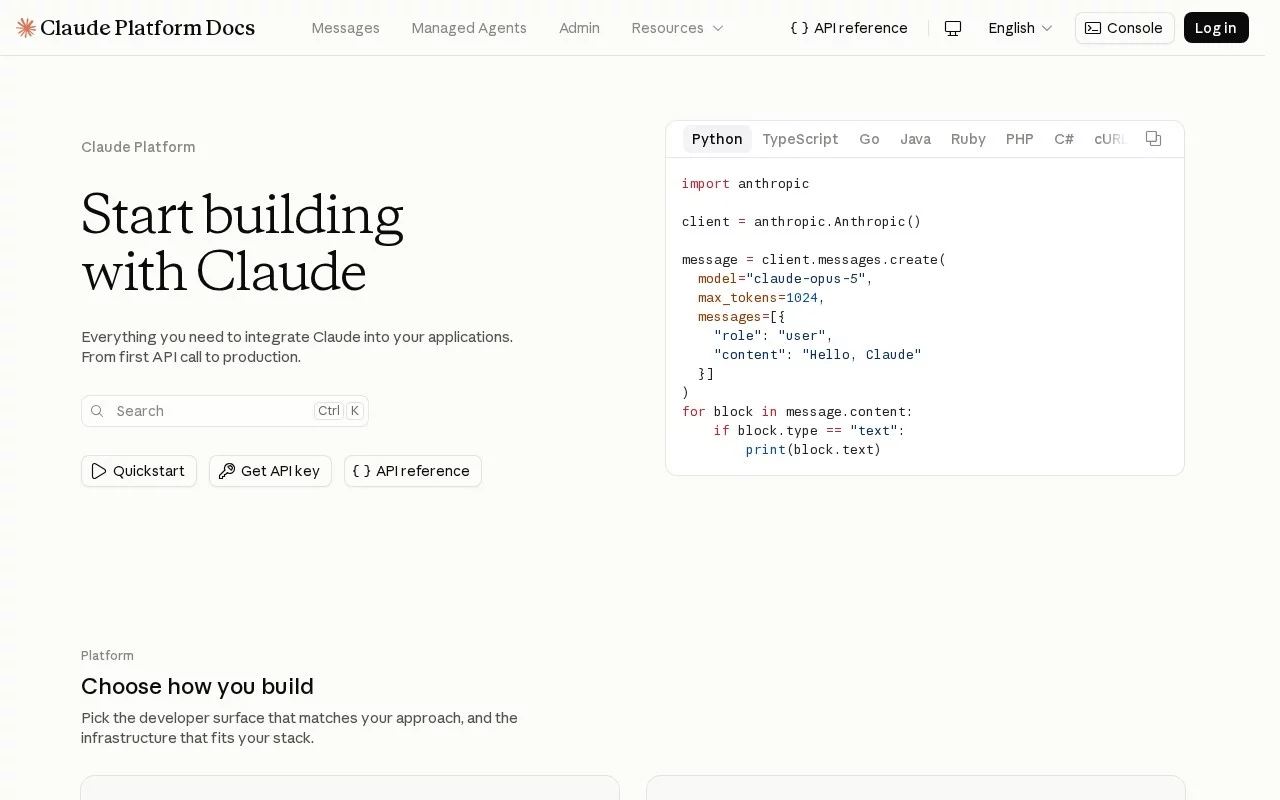Click the magnifier icon in search box
Screen dimensions: 1280x800
[x=97, y=411]
